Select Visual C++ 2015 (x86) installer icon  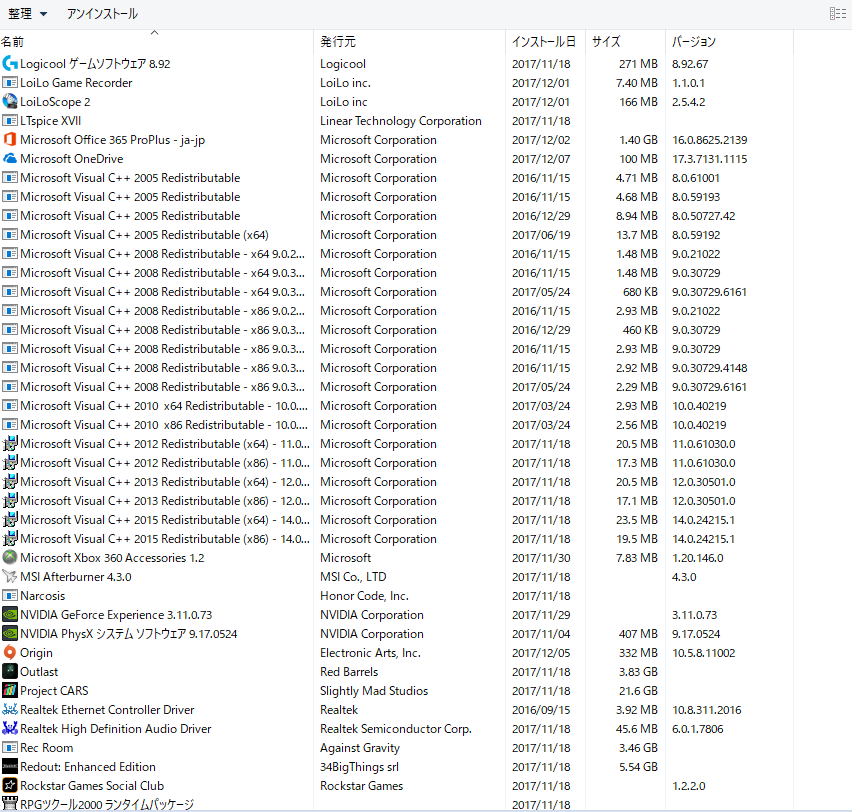(10, 539)
